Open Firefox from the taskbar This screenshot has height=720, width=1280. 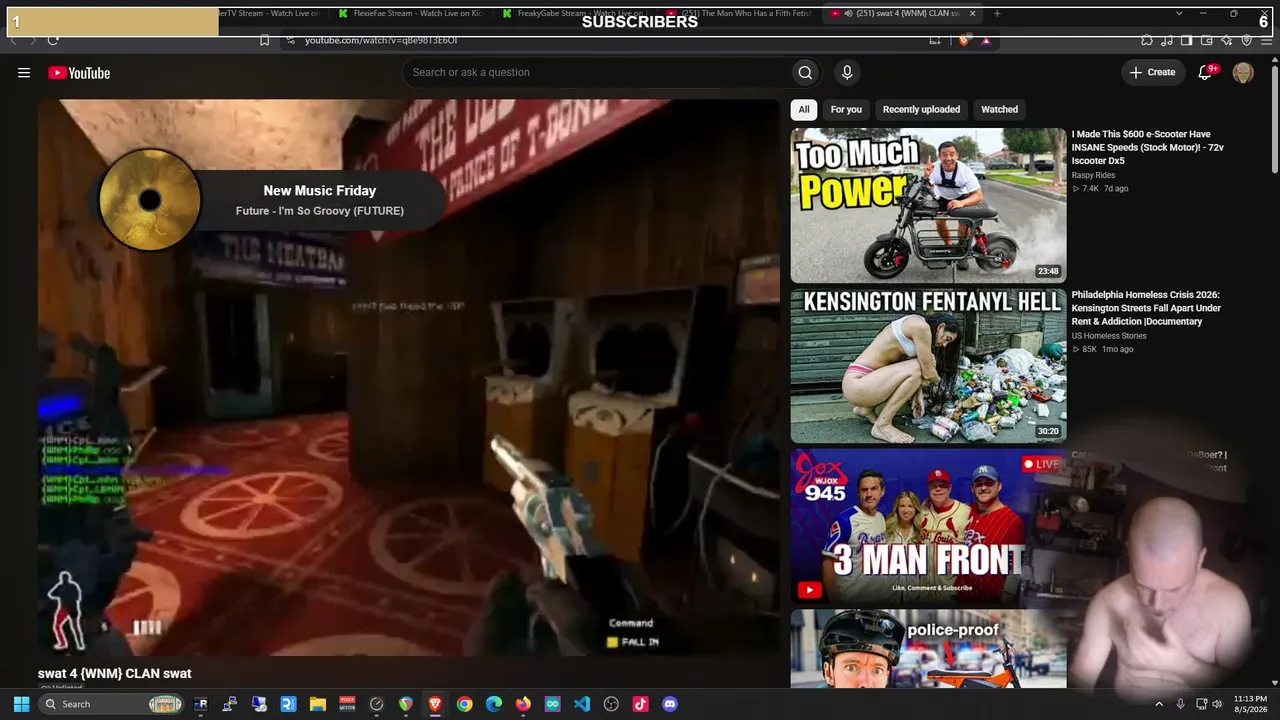pos(523,704)
